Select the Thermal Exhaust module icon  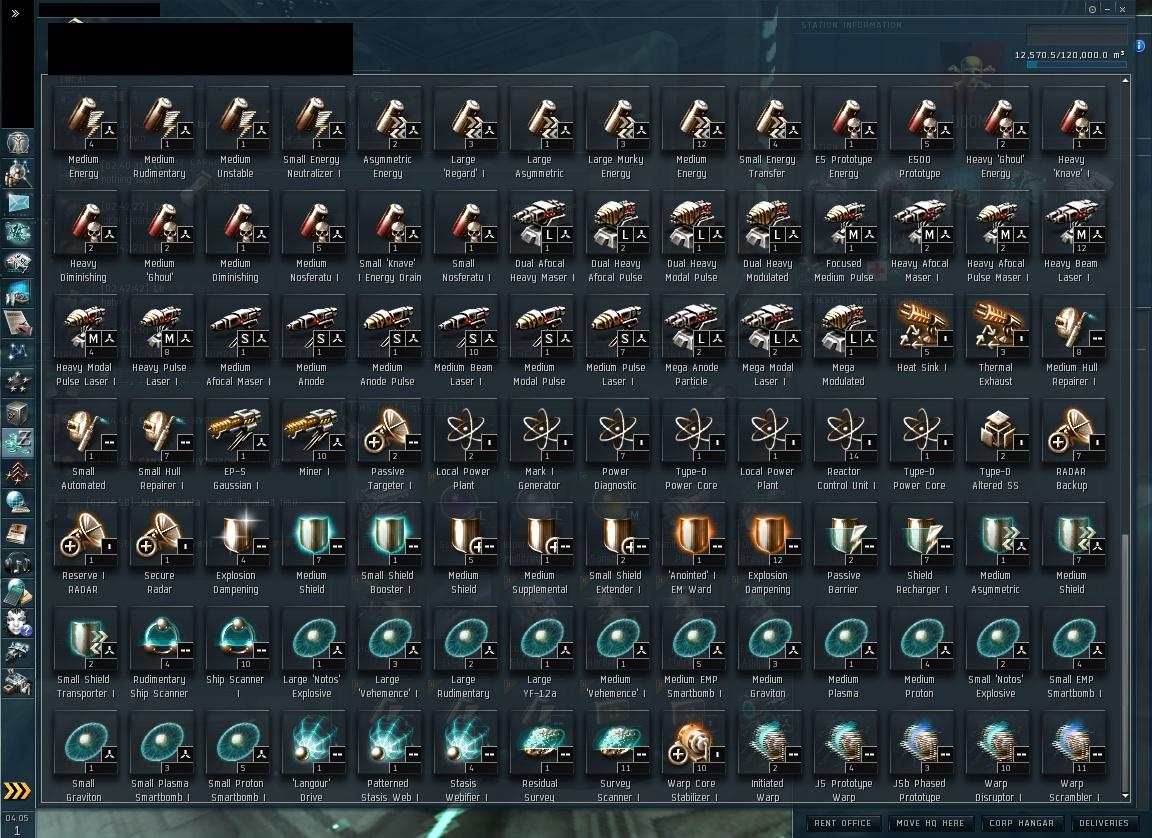tap(996, 329)
